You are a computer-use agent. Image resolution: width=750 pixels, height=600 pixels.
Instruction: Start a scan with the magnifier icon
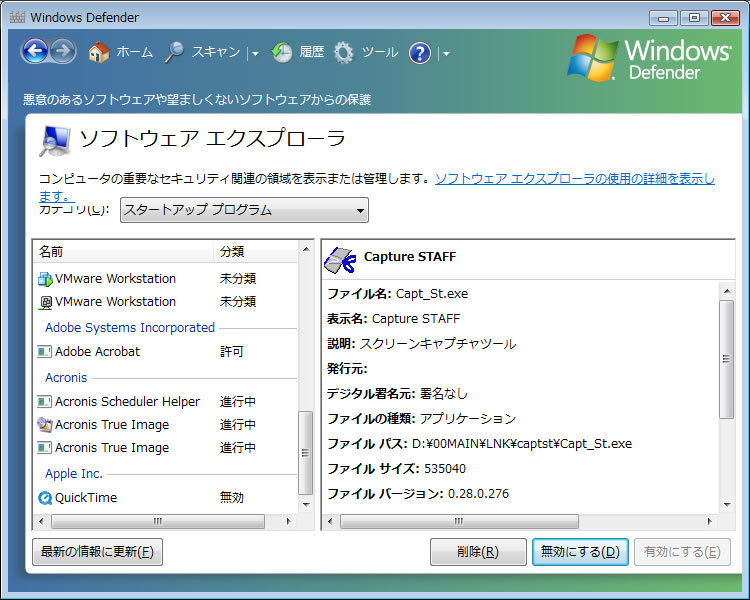coord(174,52)
